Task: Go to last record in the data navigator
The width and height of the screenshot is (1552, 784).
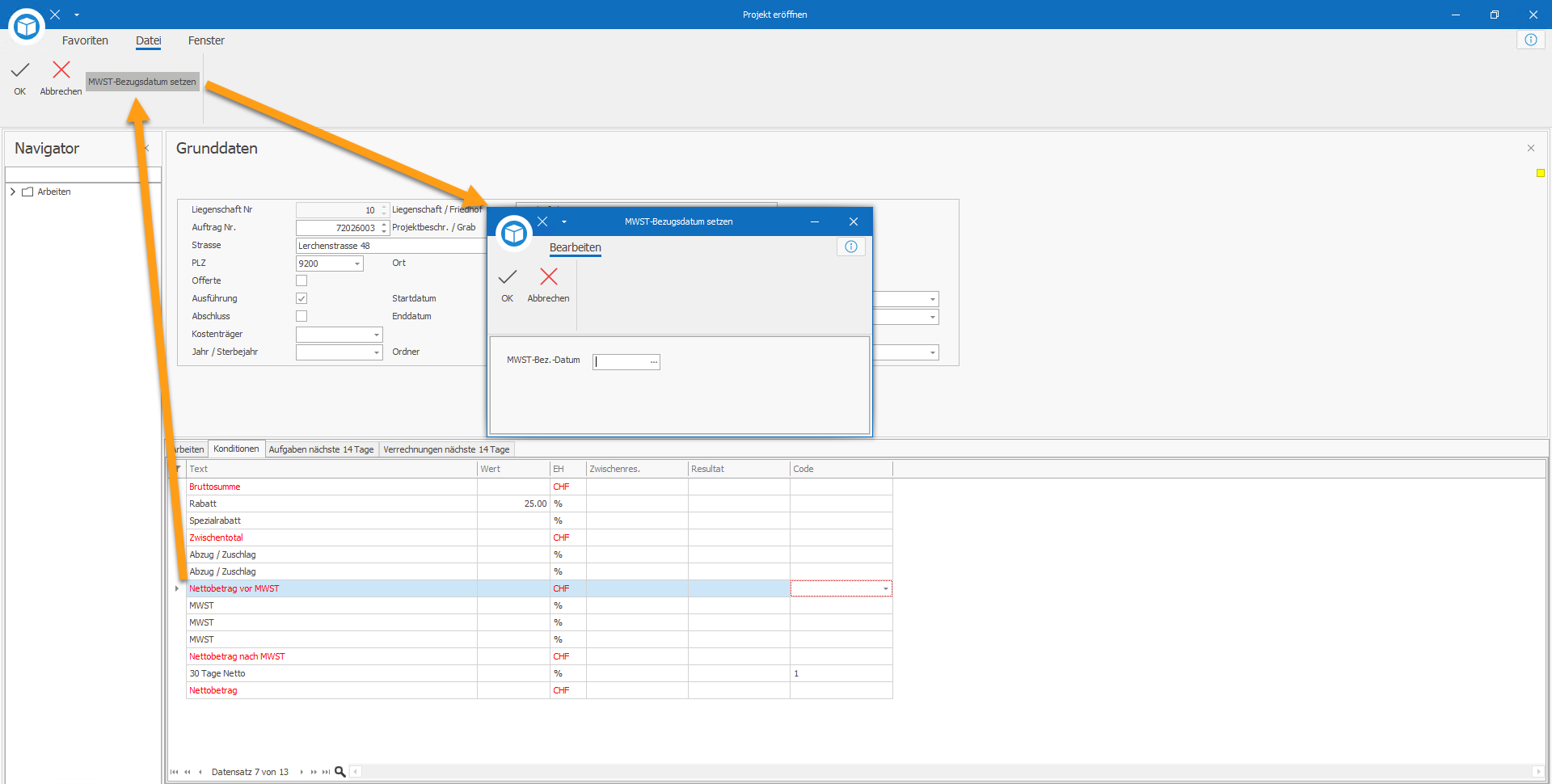Action: (326, 772)
